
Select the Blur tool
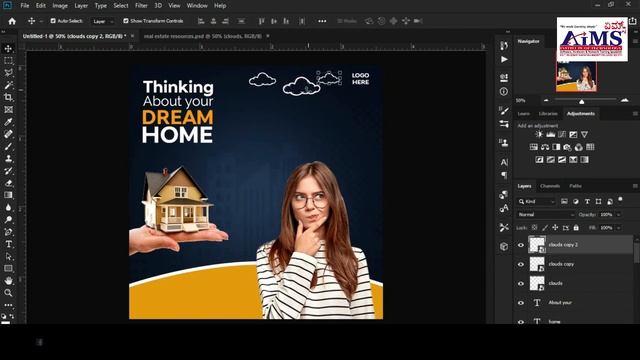(x=8, y=207)
